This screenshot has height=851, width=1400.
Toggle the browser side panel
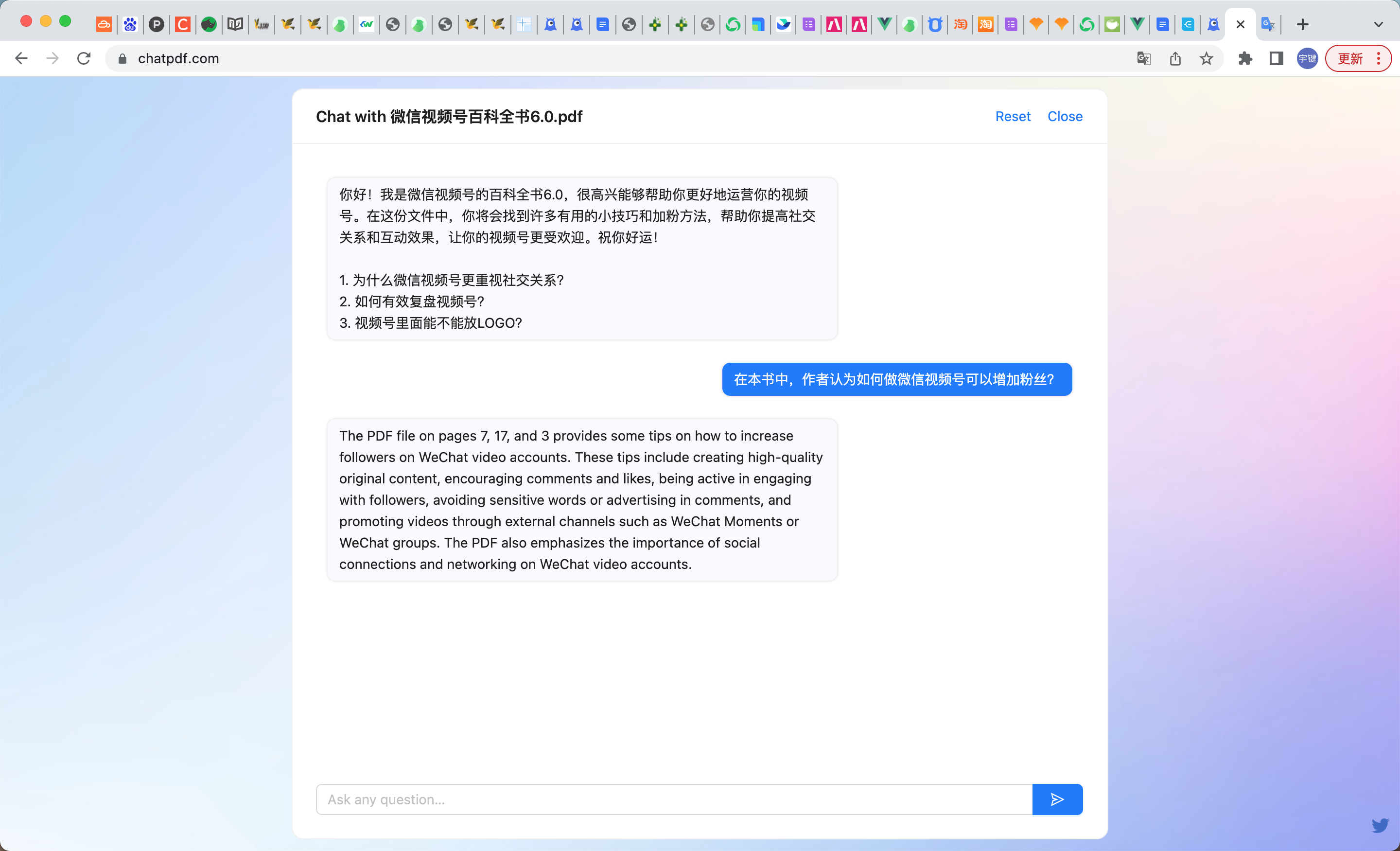pyautogui.click(x=1276, y=58)
